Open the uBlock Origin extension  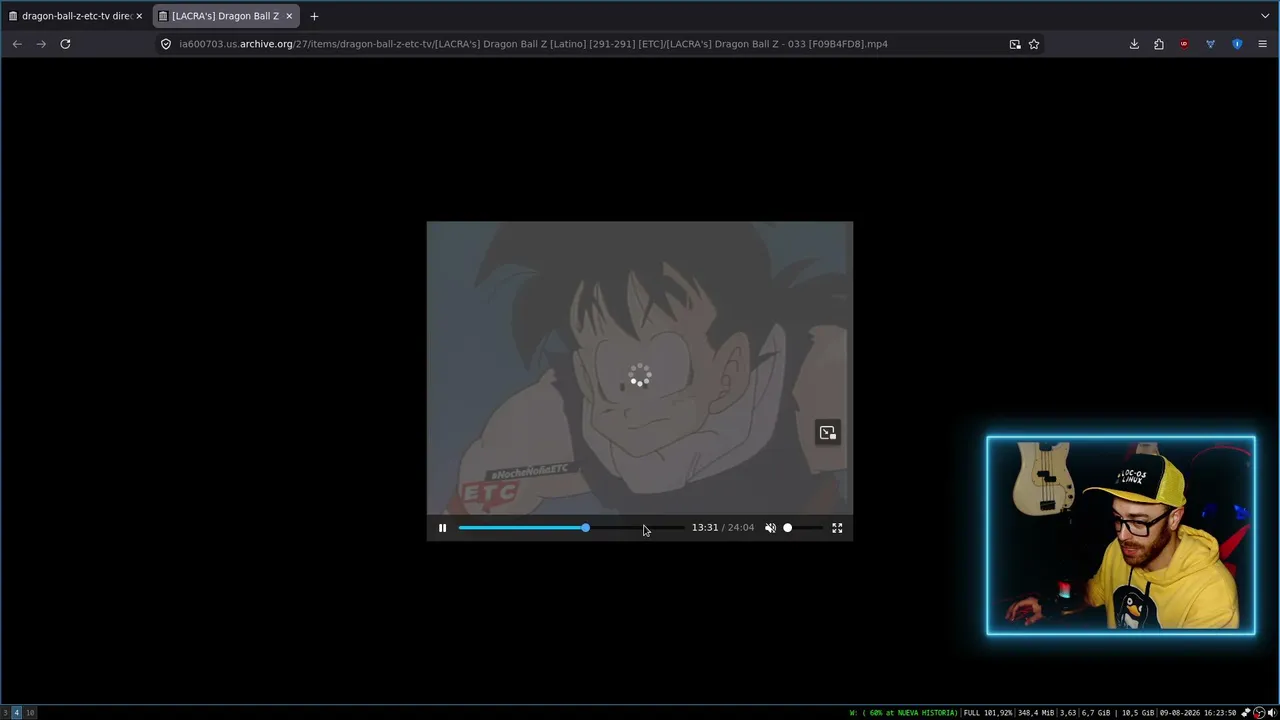(1185, 44)
